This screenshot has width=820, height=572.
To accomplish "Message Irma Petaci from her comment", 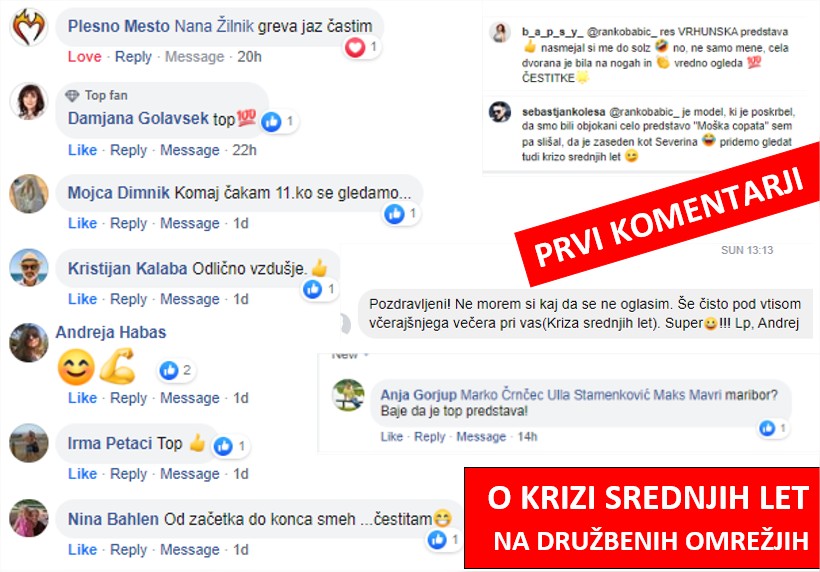I will [190, 474].
